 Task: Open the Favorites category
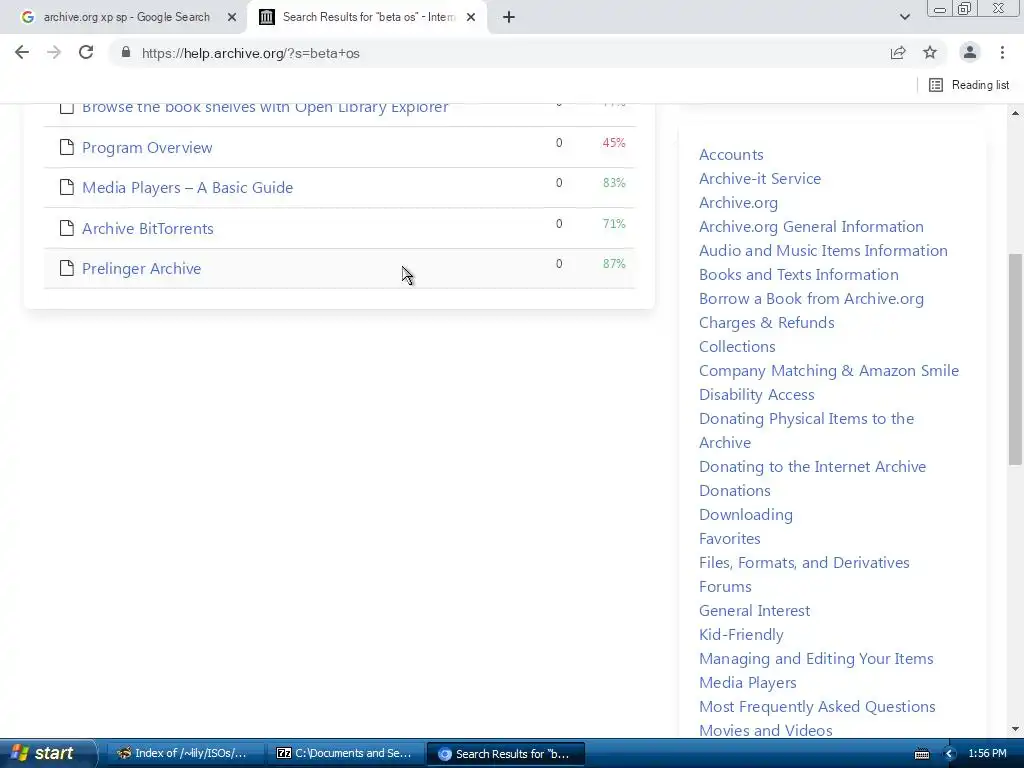pos(729,539)
